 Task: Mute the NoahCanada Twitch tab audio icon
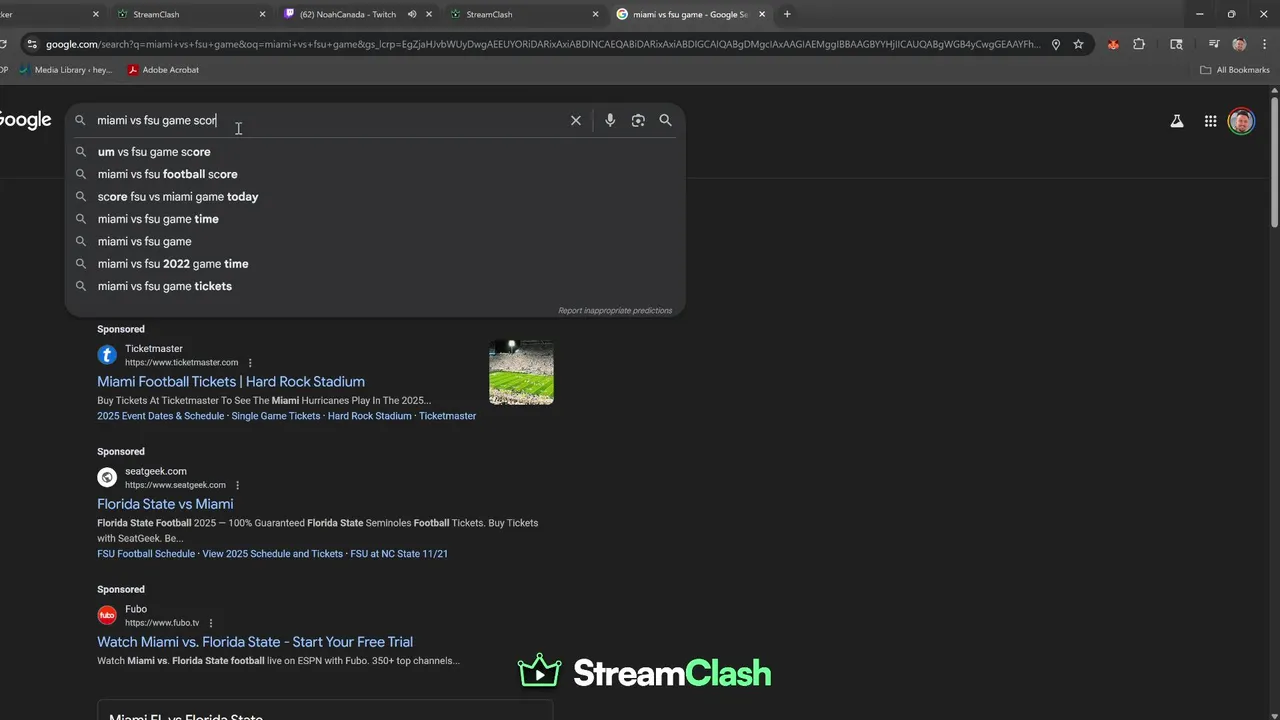(412, 14)
